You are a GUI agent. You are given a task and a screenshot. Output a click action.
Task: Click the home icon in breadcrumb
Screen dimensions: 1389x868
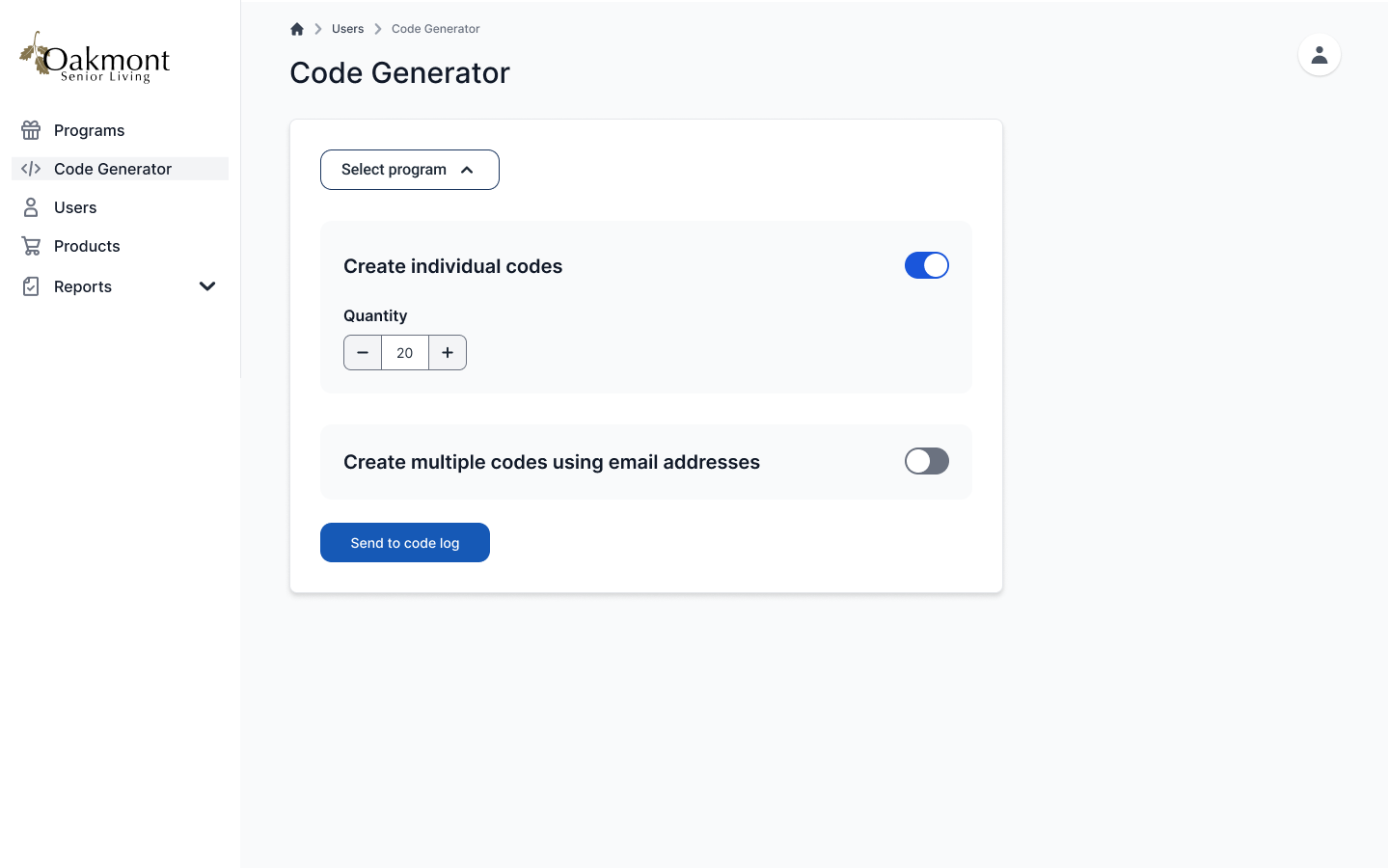pyautogui.click(x=297, y=29)
